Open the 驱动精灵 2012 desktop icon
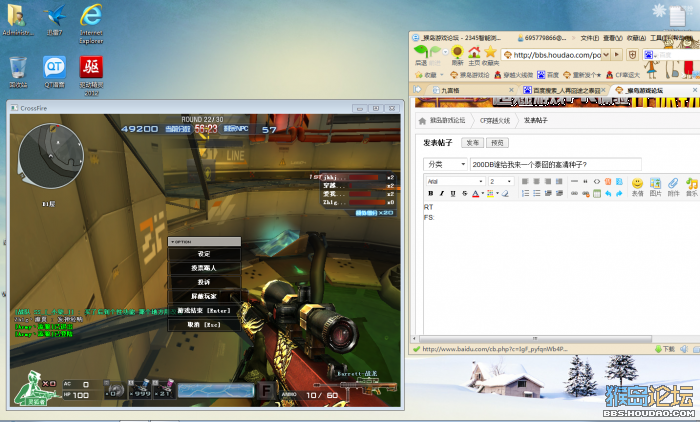This screenshot has width=700, height=422. tap(91, 75)
